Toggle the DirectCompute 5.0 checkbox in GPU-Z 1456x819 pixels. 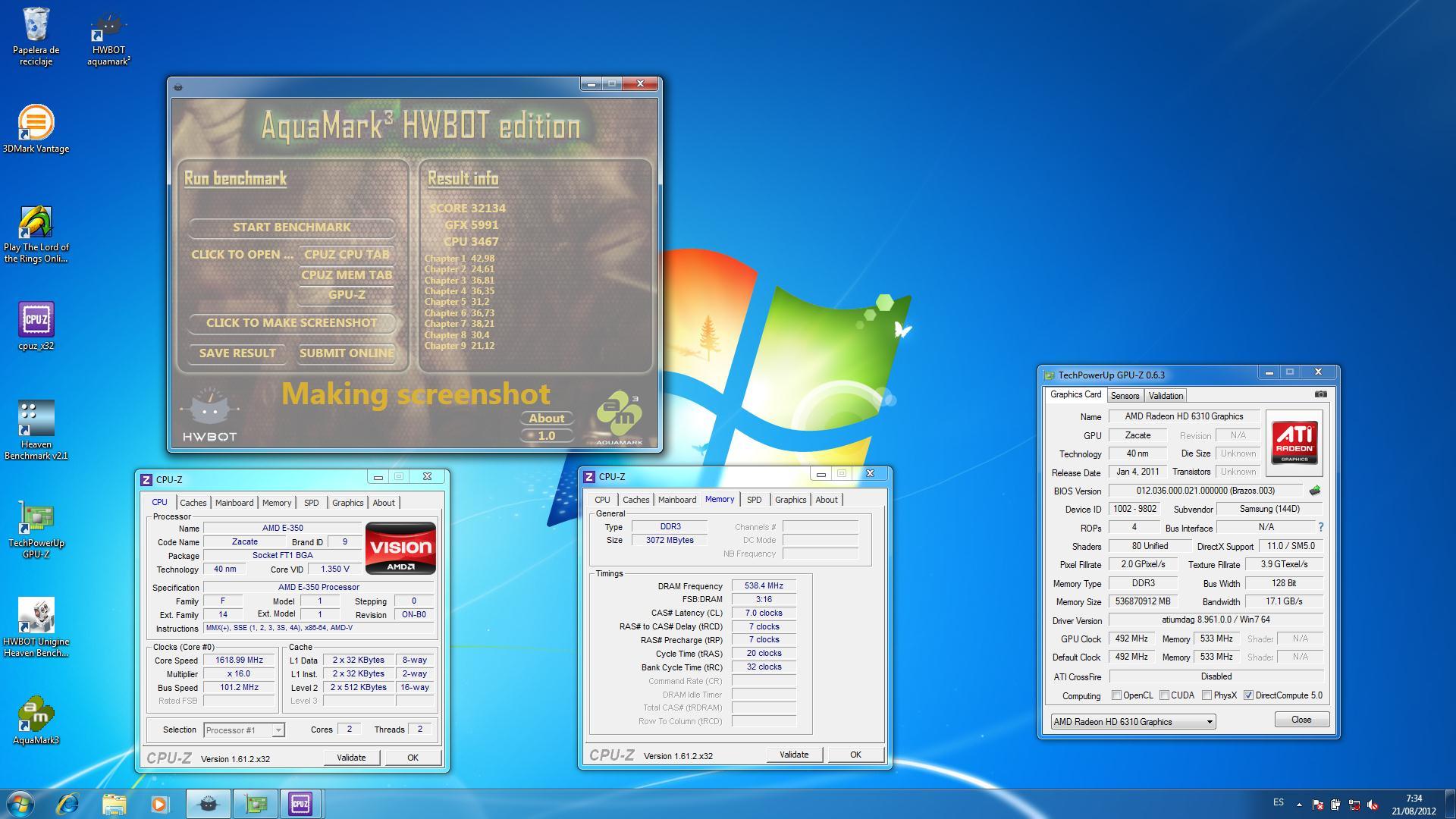pyautogui.click(x=1248, y=695)
